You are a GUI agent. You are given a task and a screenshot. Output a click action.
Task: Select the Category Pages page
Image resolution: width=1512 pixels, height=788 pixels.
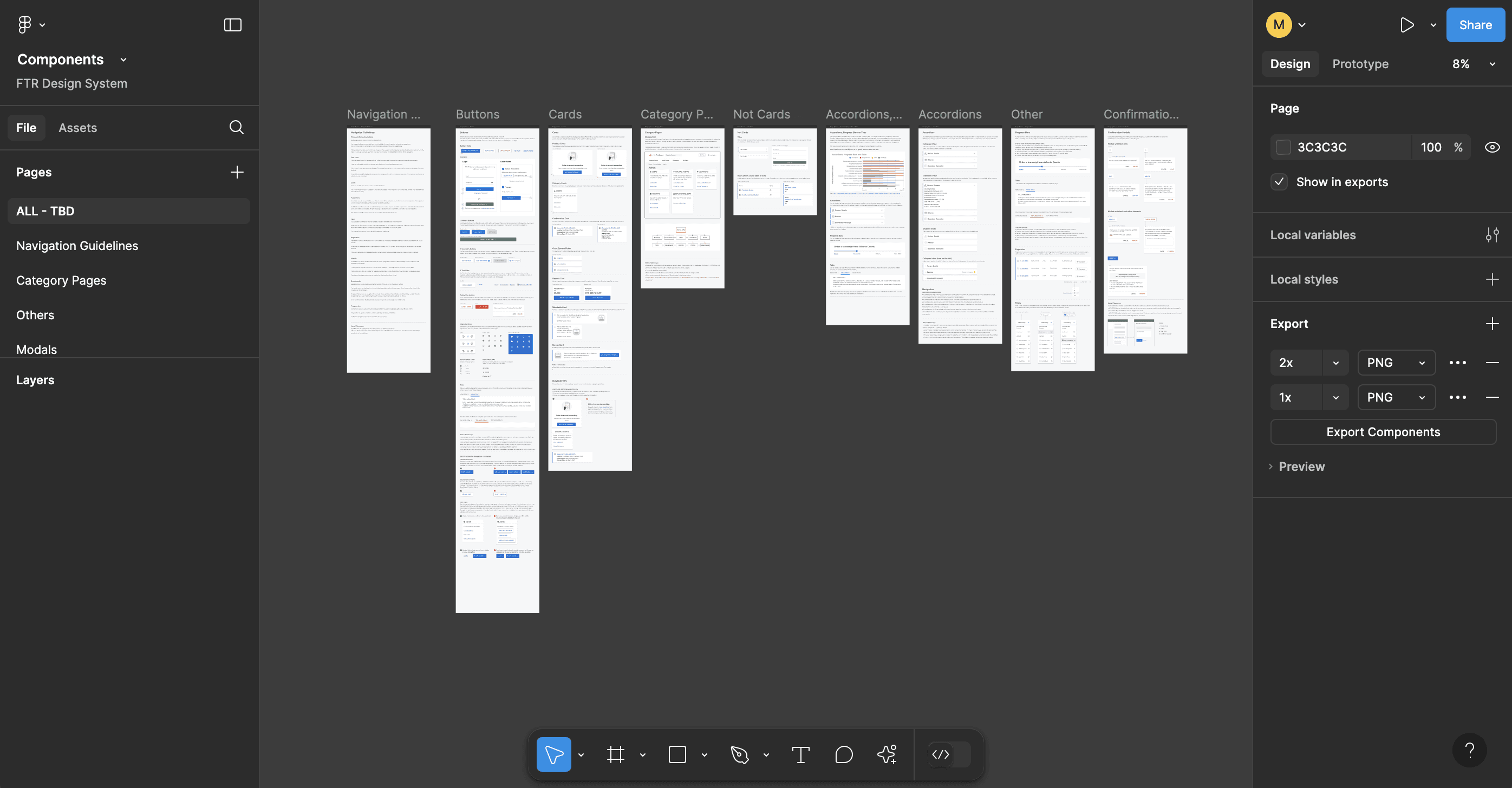(61, 280)
